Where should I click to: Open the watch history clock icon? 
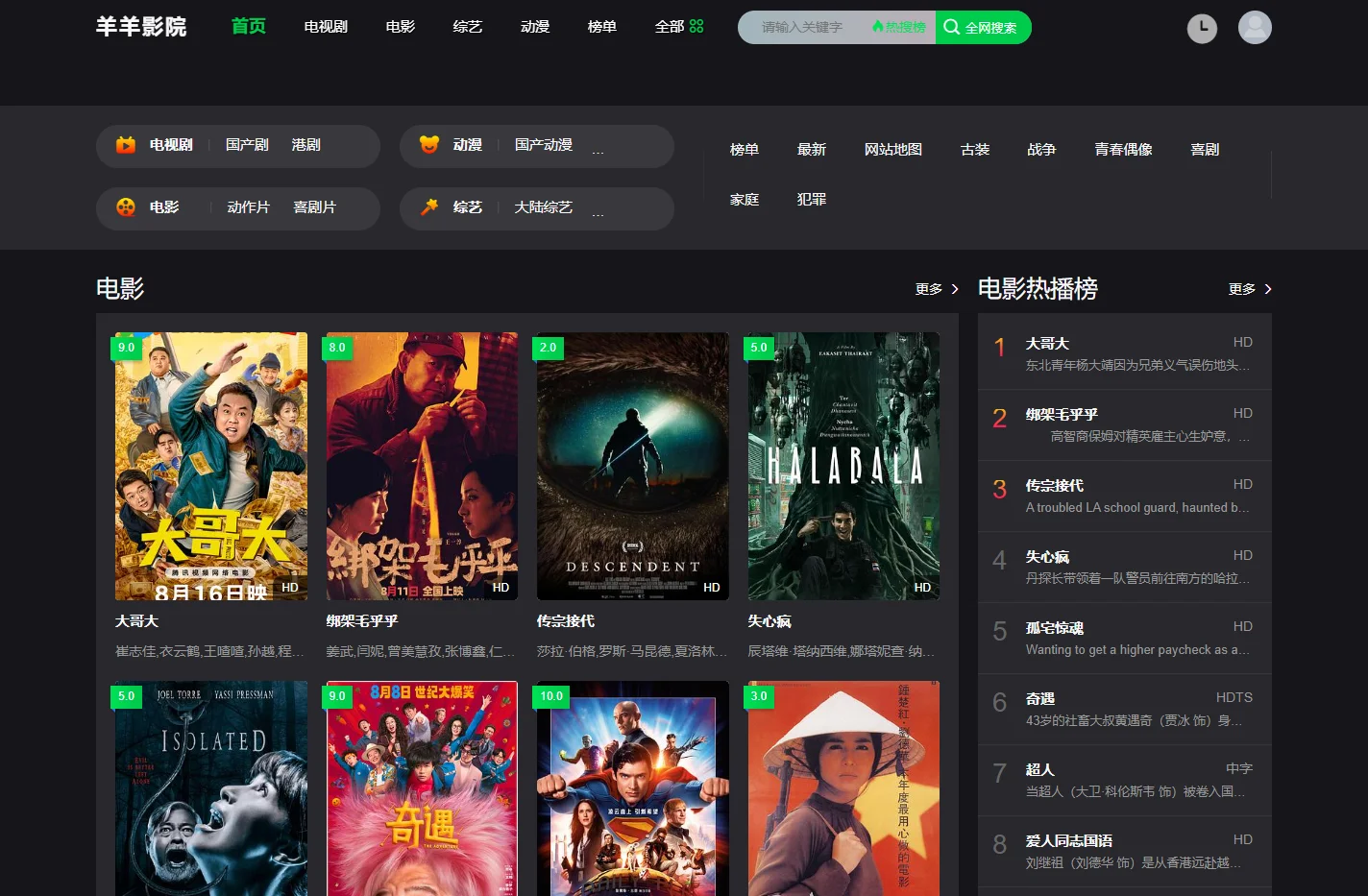(1202, 28)
